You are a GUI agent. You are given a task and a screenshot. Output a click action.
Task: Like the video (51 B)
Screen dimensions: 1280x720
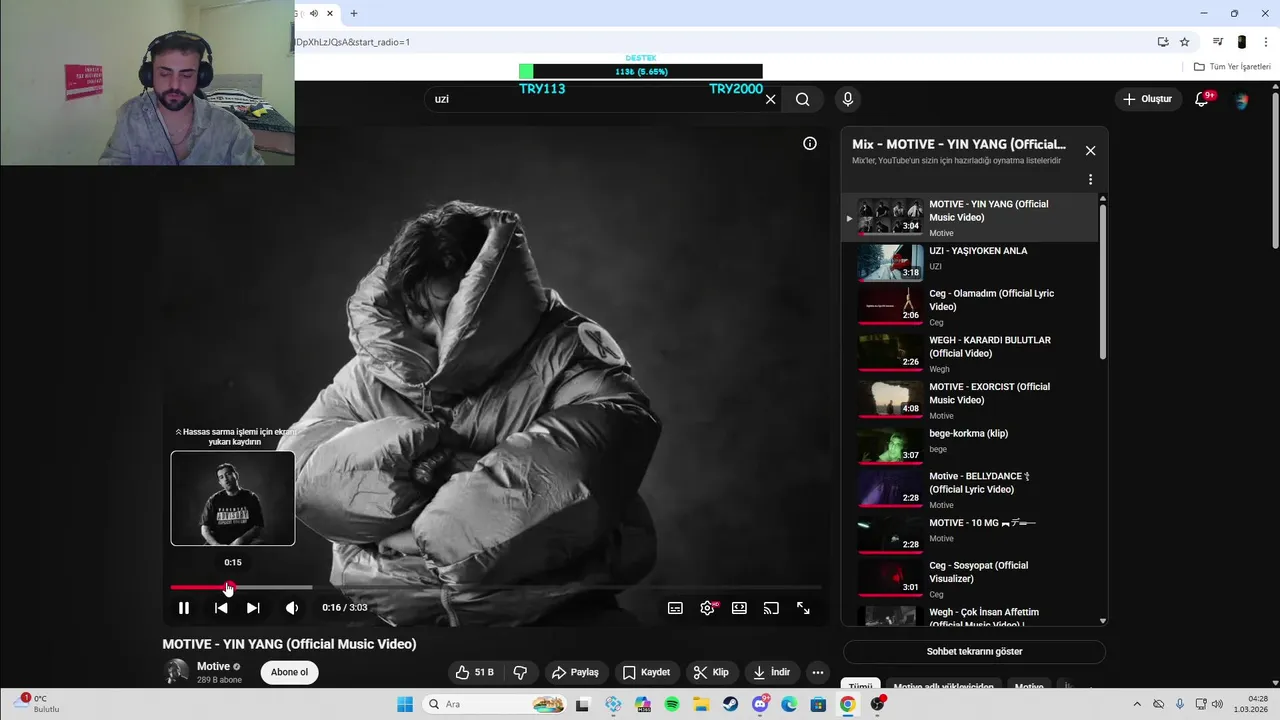(474, 672)
